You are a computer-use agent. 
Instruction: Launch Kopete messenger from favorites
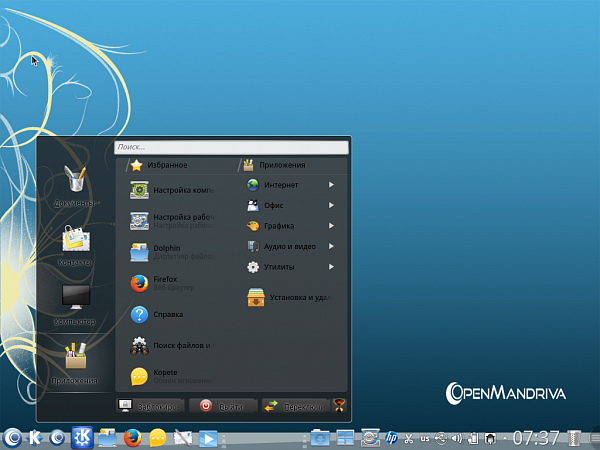tap(172, 377)
